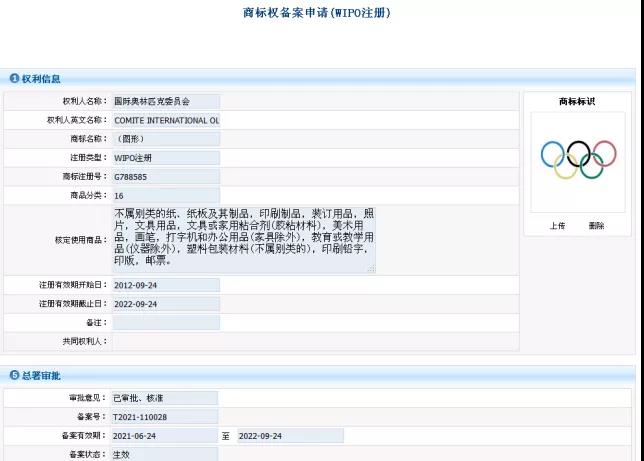Select the 商品分类 field showing 16
The image size is (644, 461).
tap(165, 196)
